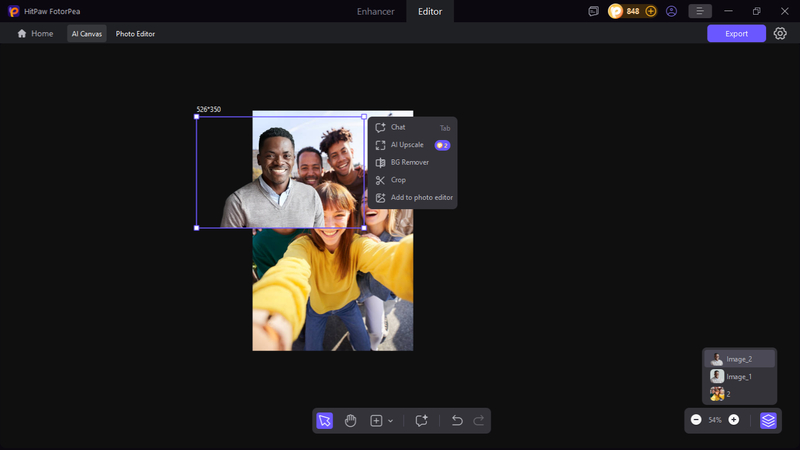Open the Enhancer tab
The image size is (800, 450).
click(x=376, y=11)
